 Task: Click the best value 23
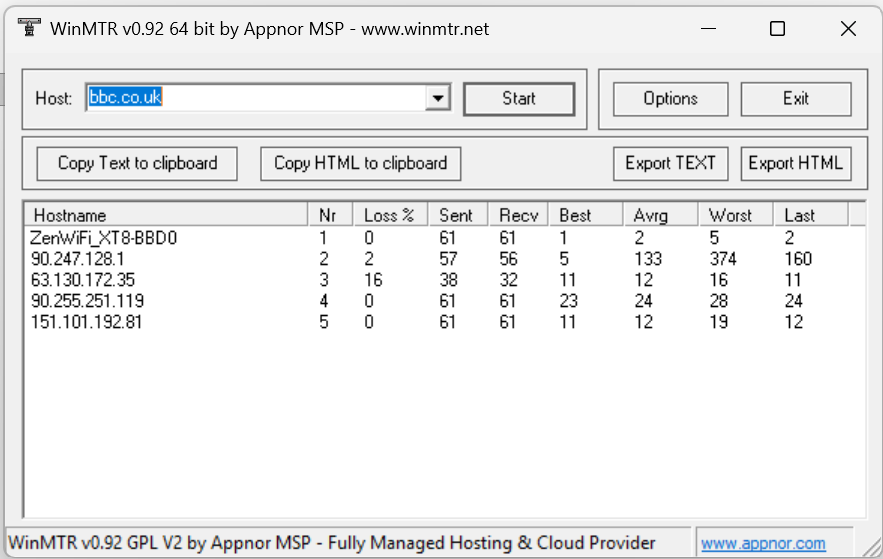(x=568, y=301)
